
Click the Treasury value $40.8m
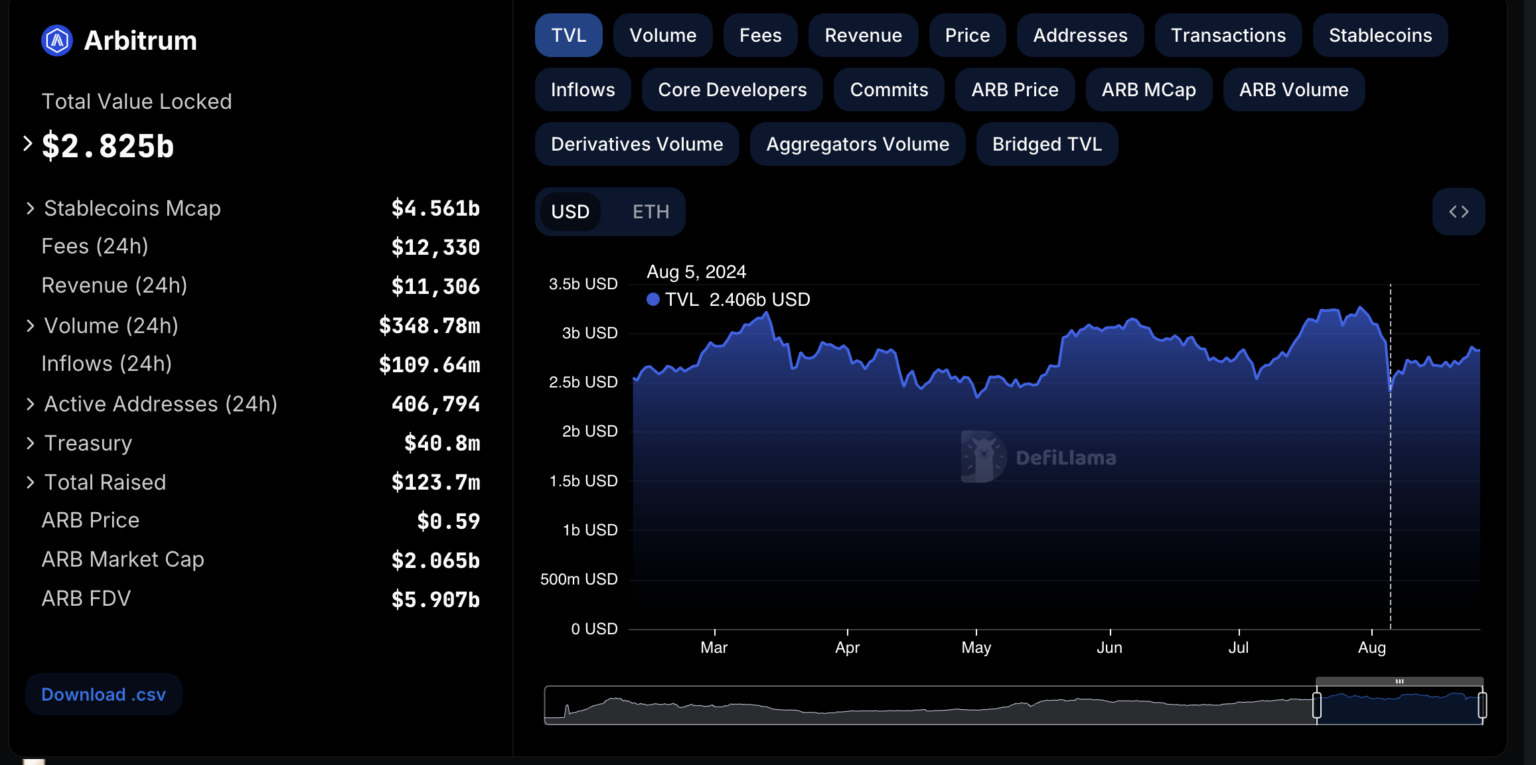(x=443, y=443)
